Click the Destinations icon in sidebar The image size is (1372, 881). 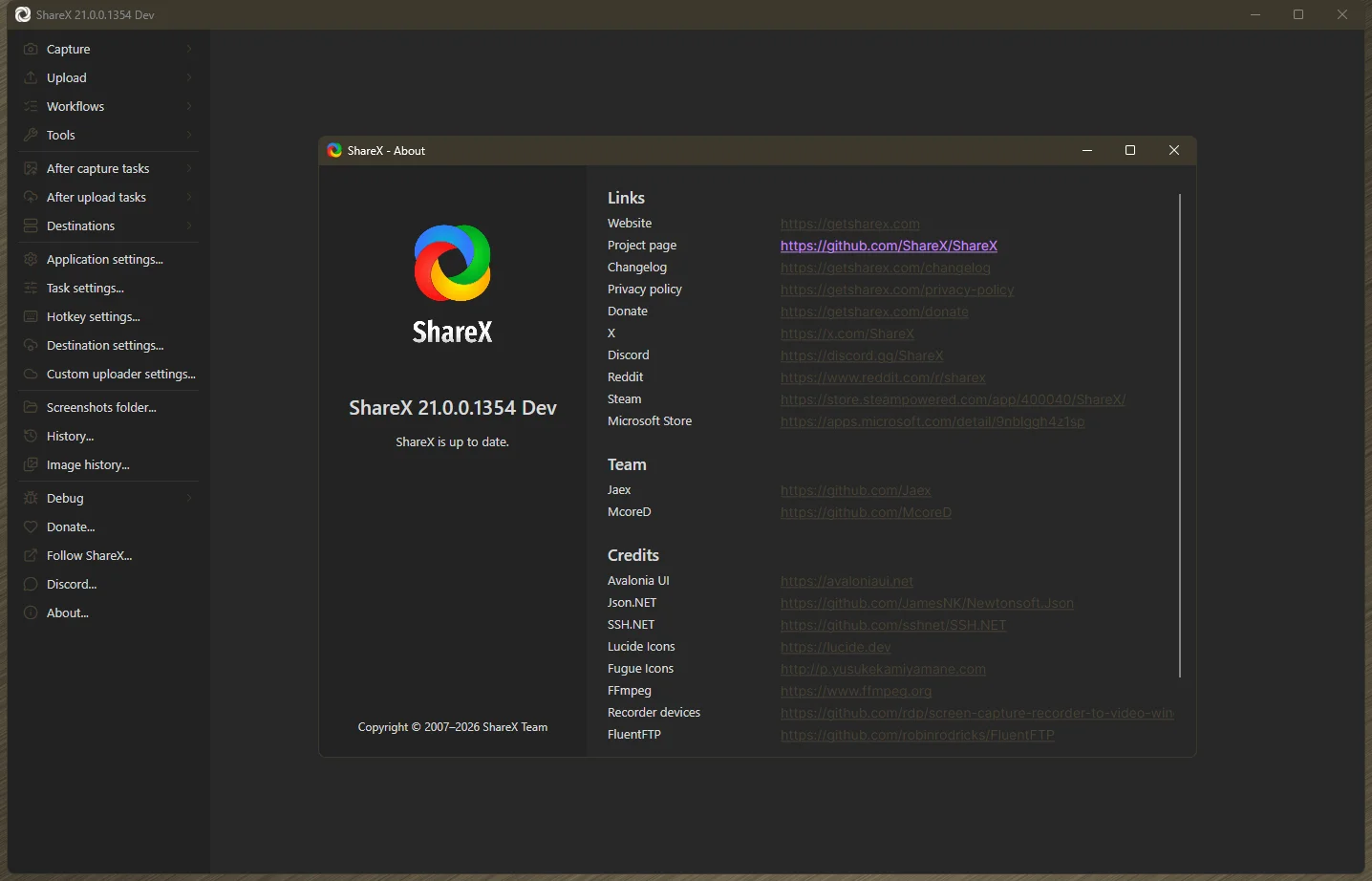tap(31, 226)
